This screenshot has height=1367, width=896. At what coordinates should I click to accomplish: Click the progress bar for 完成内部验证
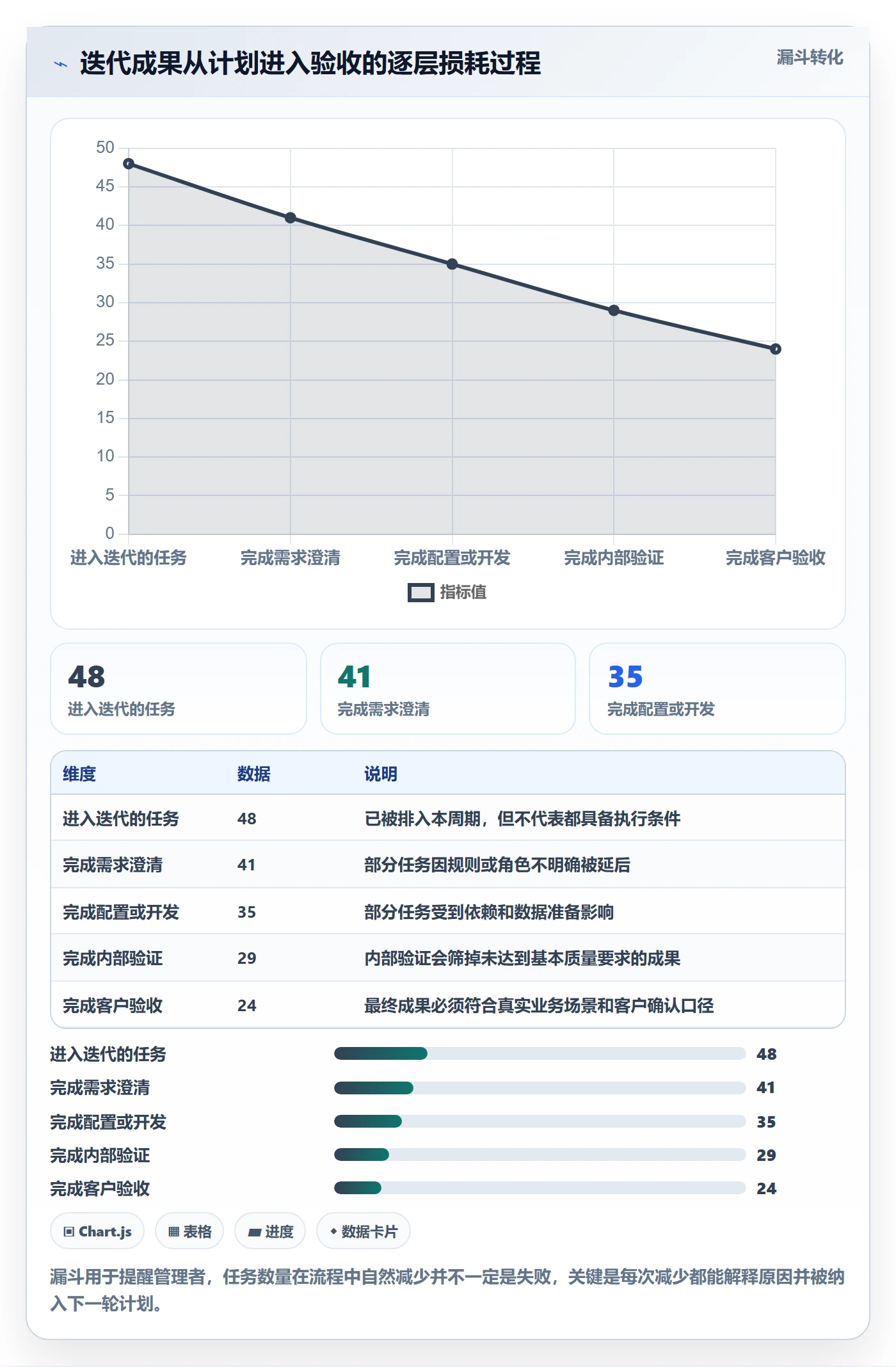coord(540,1155)
